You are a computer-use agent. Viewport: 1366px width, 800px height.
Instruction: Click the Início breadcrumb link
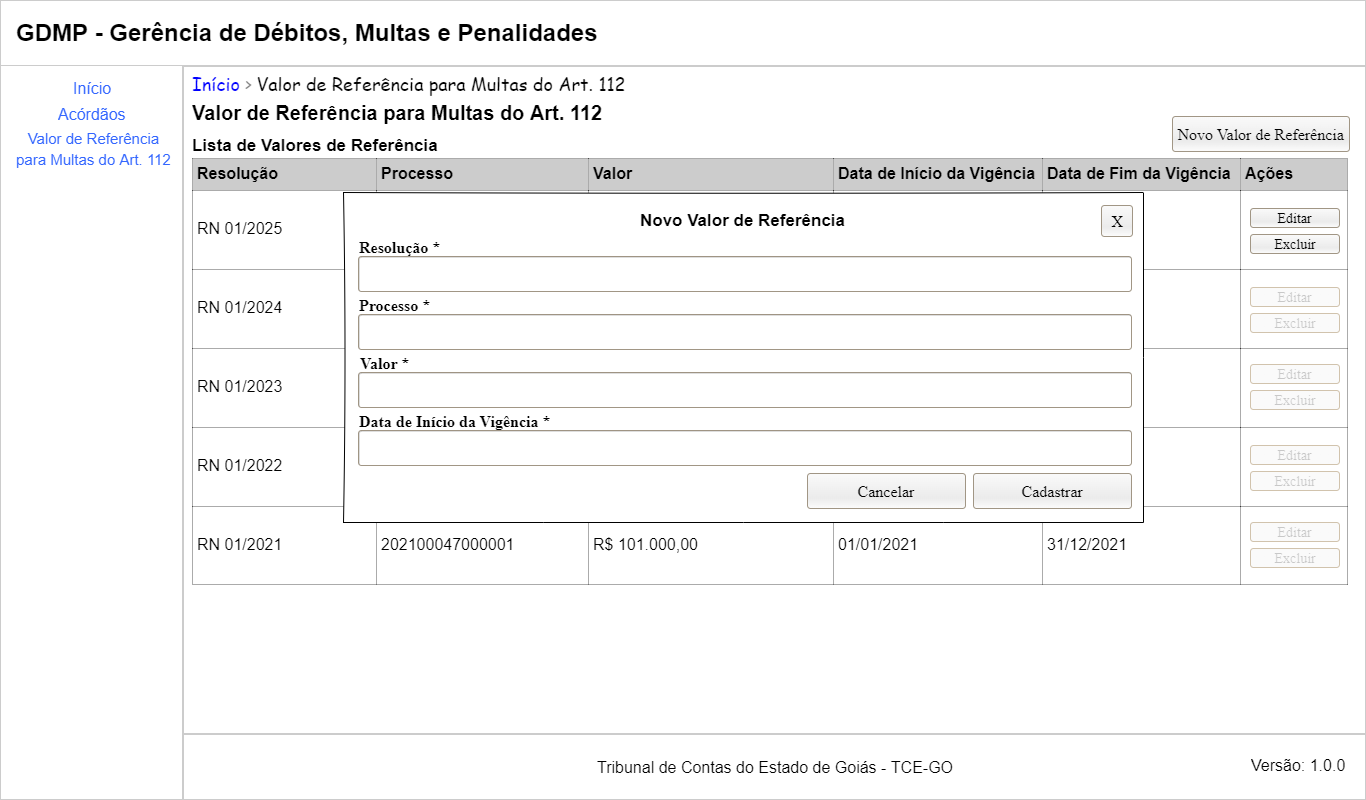(216, 85)
